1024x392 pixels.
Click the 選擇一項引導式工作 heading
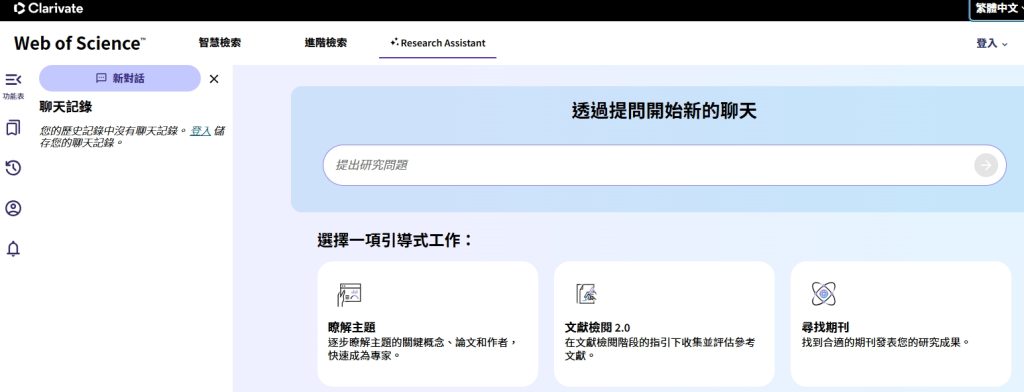(x=395, y=240)
